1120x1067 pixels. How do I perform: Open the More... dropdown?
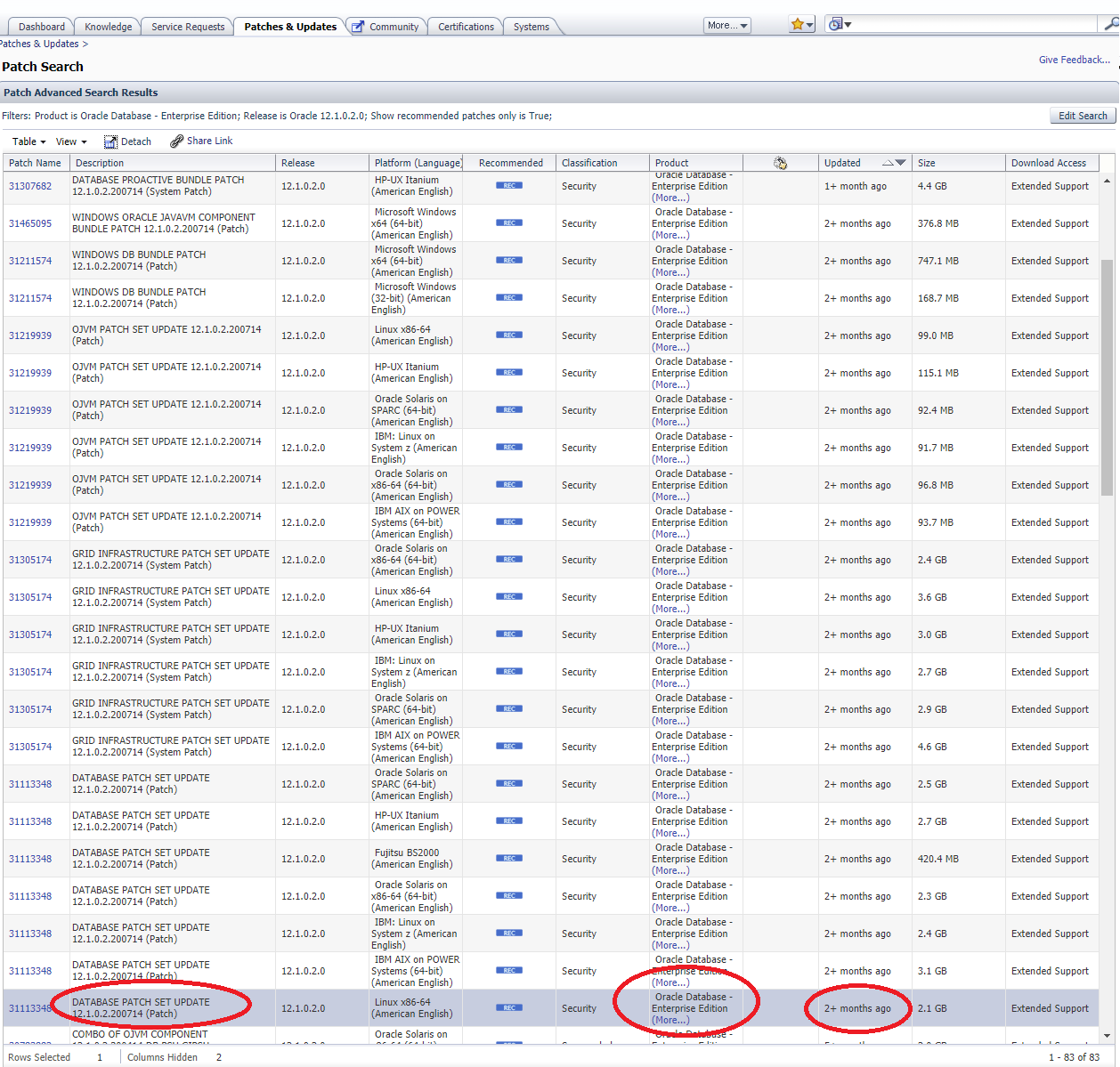coord(726,25)
